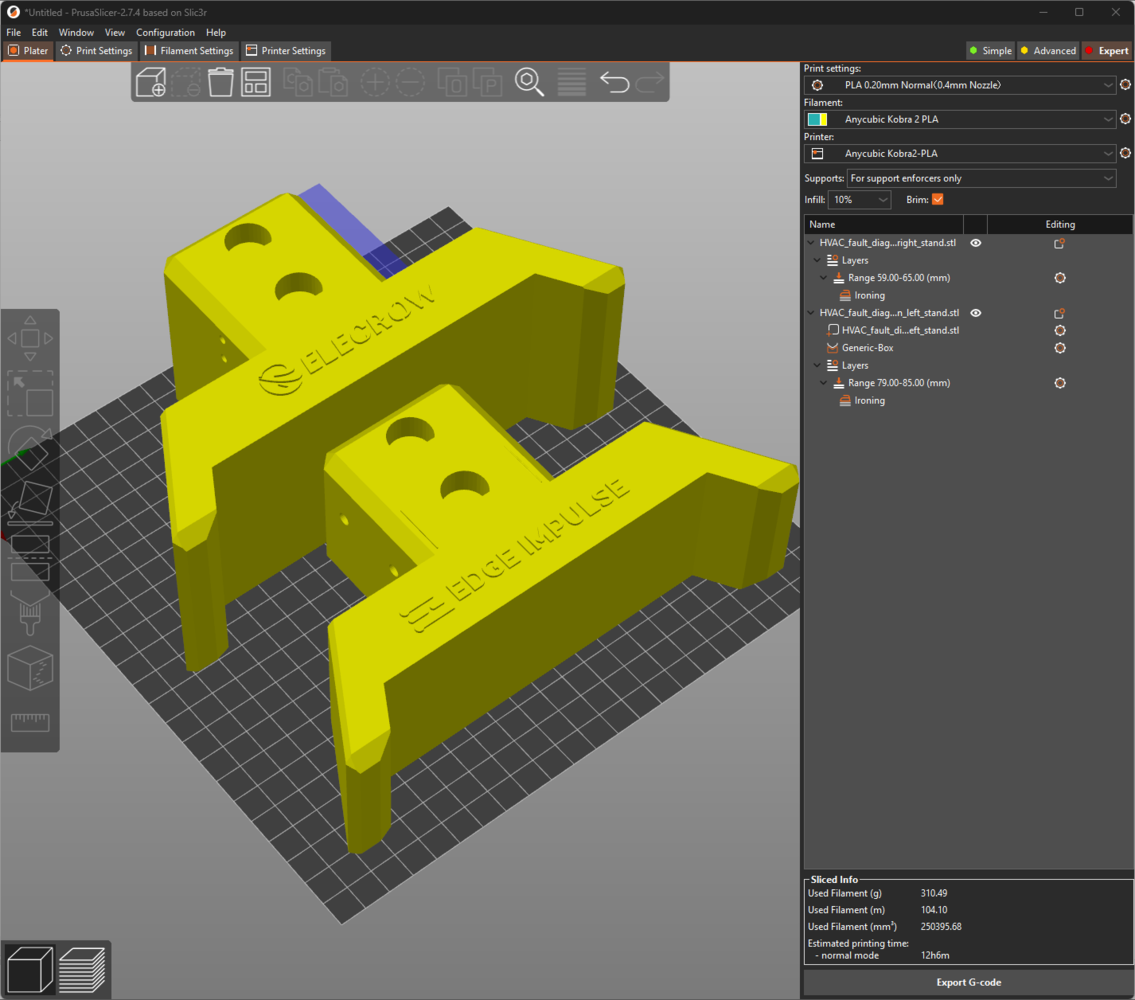1135x1000 pixels.
Task: Toggle visibility of left_stand.stl object
Action: [x=976, y=313]
